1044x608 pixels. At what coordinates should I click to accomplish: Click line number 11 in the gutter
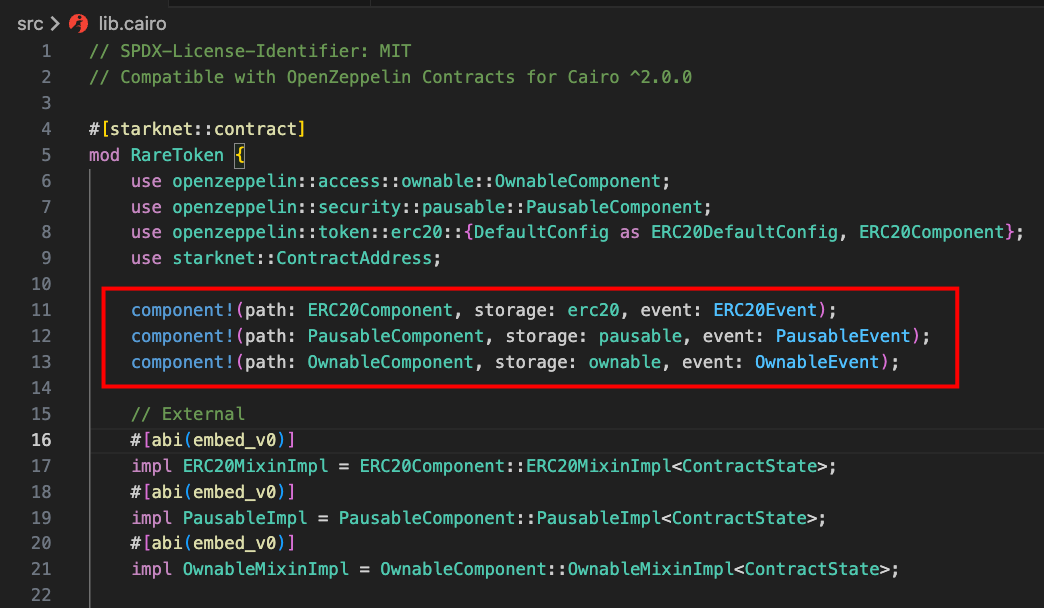click(41, 310)
